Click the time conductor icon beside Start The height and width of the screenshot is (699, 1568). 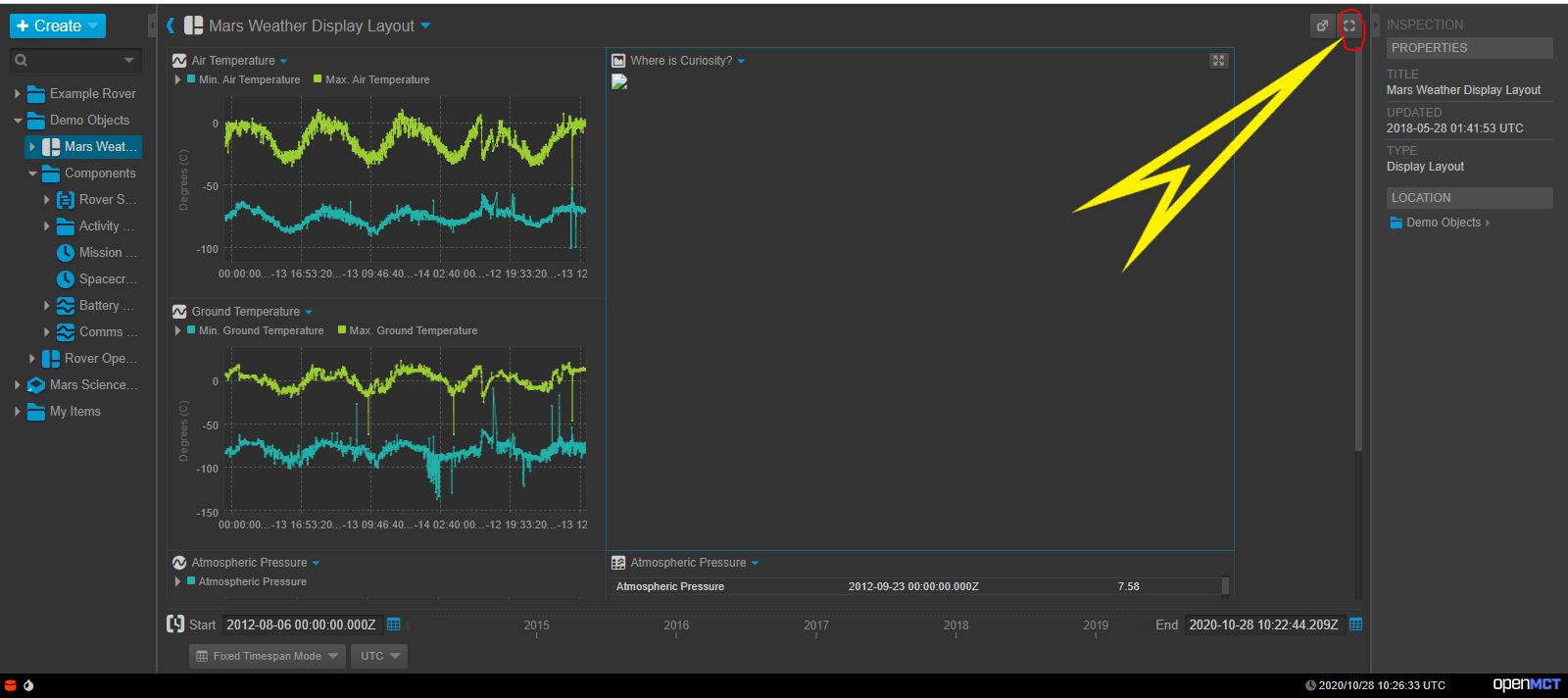(x=175, y=624)
